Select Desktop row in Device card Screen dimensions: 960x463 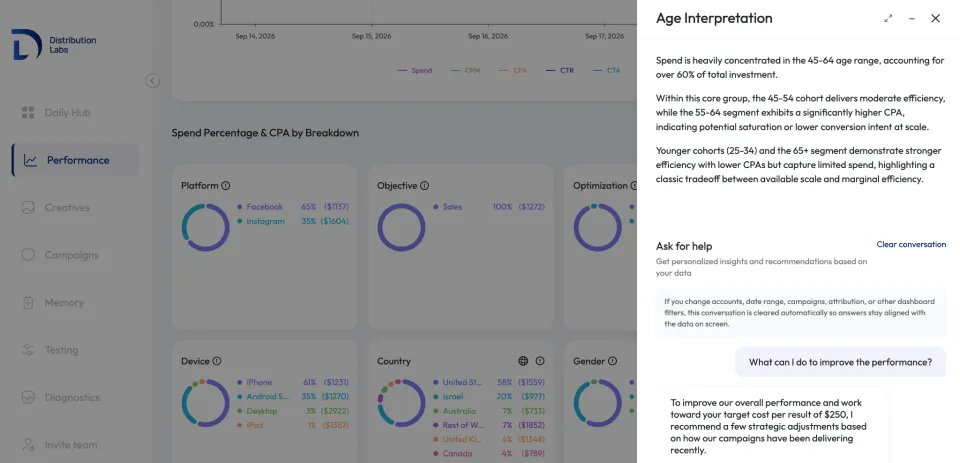pos(293,411)
